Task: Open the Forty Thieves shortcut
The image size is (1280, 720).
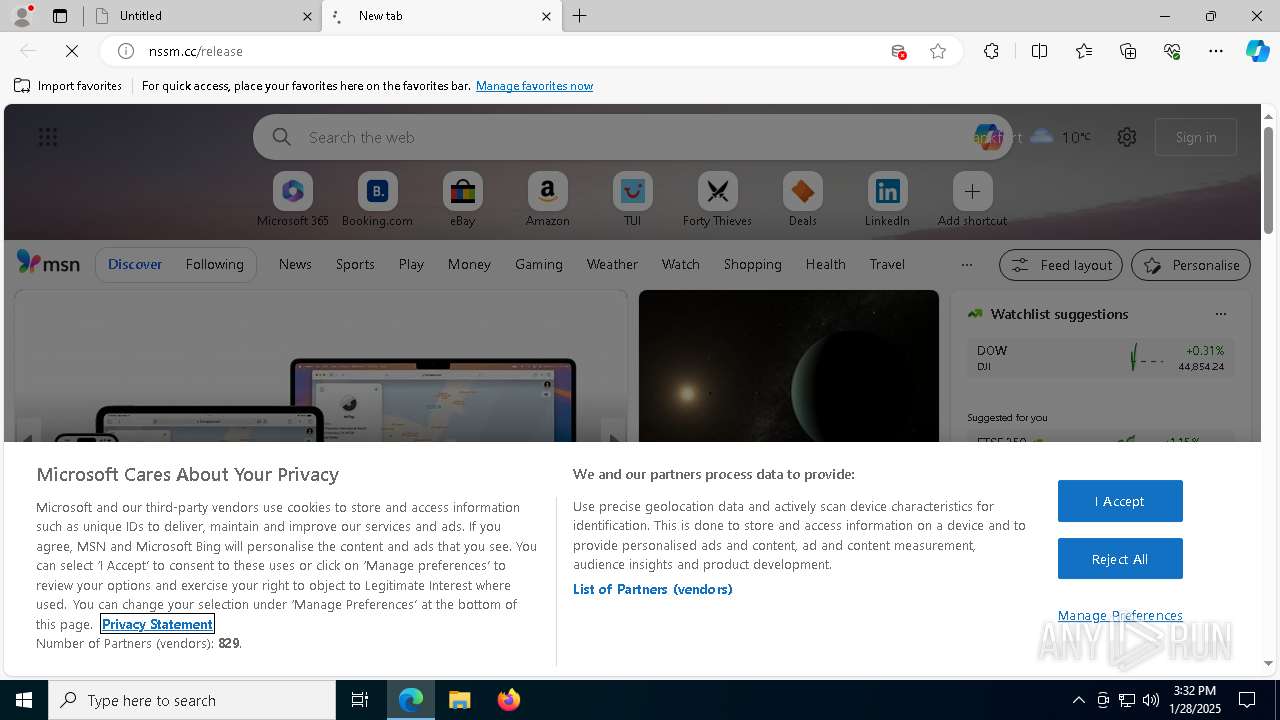Action: [x=717, y=200]
